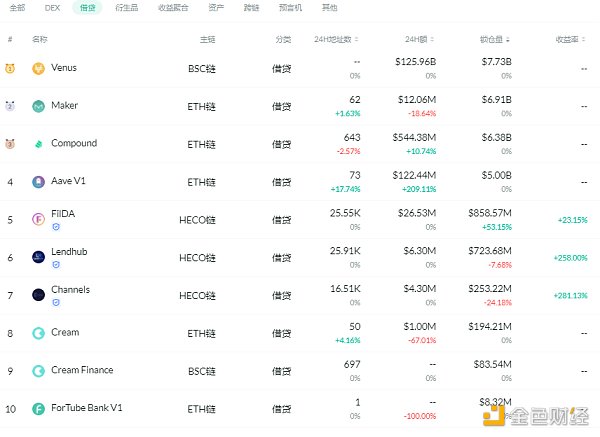Click Lendhub's 25.91K address count
Screen dimensions: 600x437
click(345, 251)
